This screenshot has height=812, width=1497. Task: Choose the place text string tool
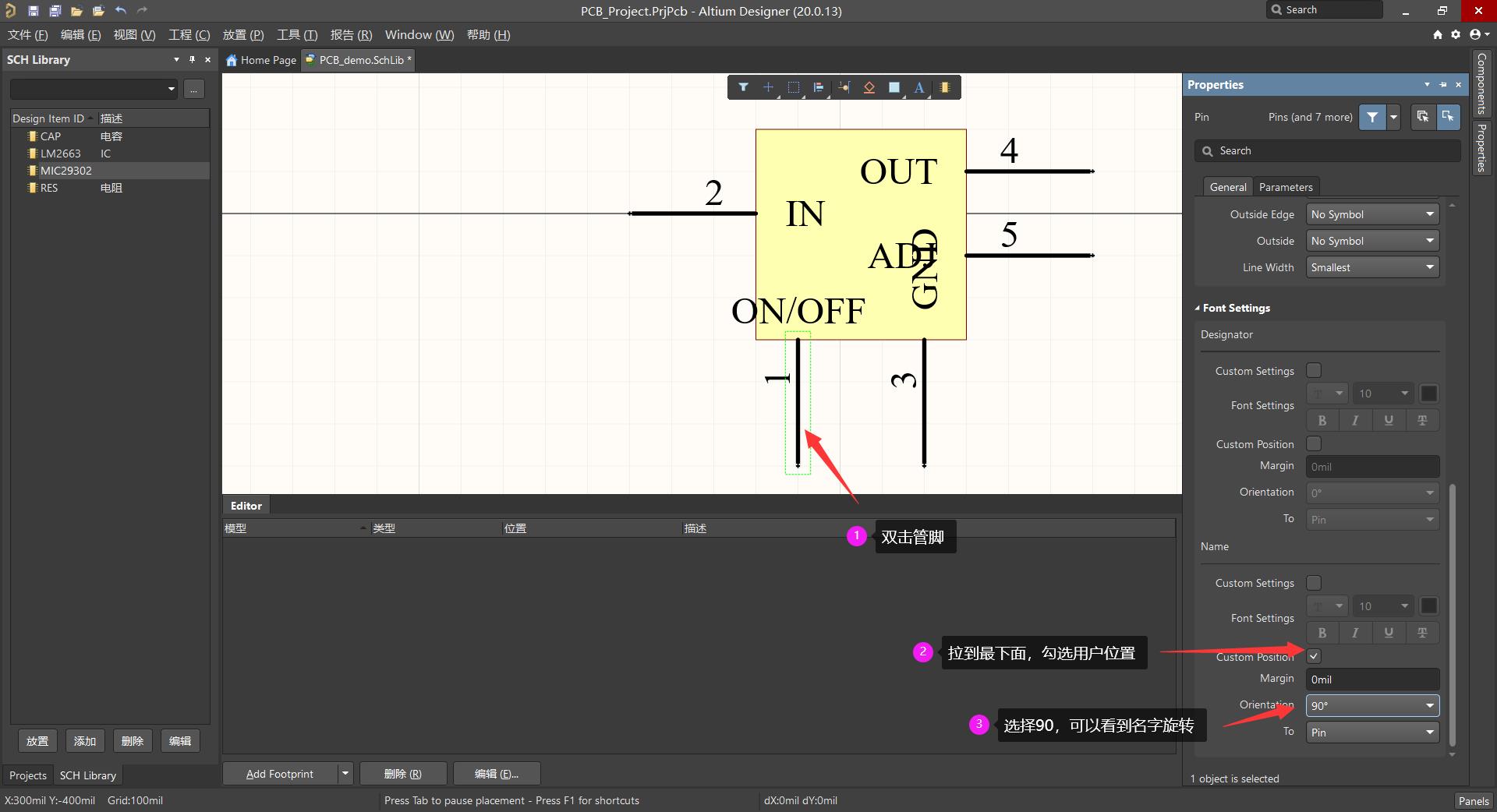click(919, 87)
